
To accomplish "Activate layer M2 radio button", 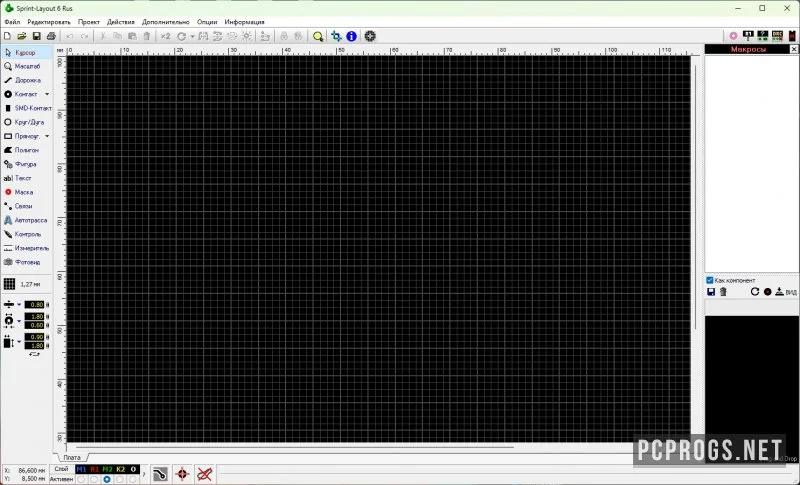I will coord(107,480).
